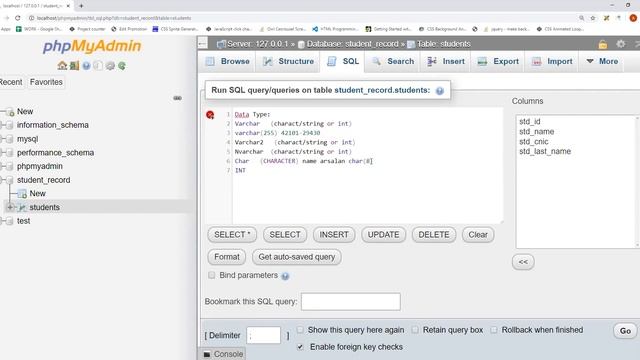Open the More dropdown menu tab

[x=601, y=62]
